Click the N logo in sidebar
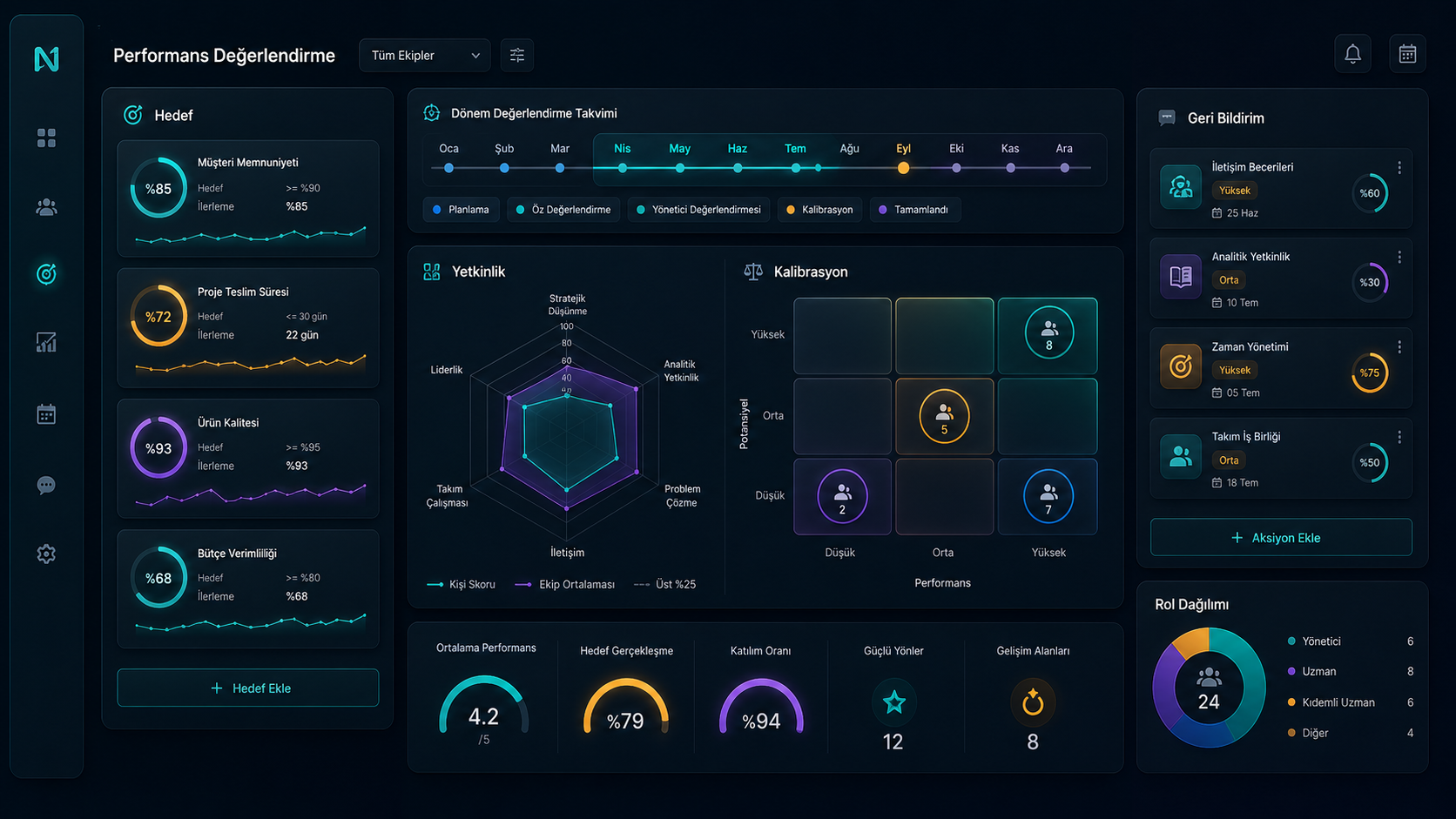The width and height of the screenshot is (1456, 819). coord(46,58)
